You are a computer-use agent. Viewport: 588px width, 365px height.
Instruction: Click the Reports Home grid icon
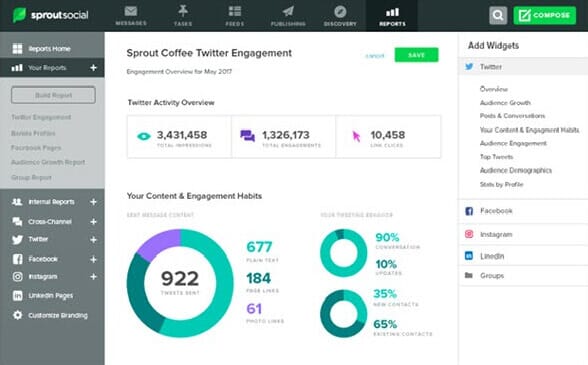coord(17,49)
